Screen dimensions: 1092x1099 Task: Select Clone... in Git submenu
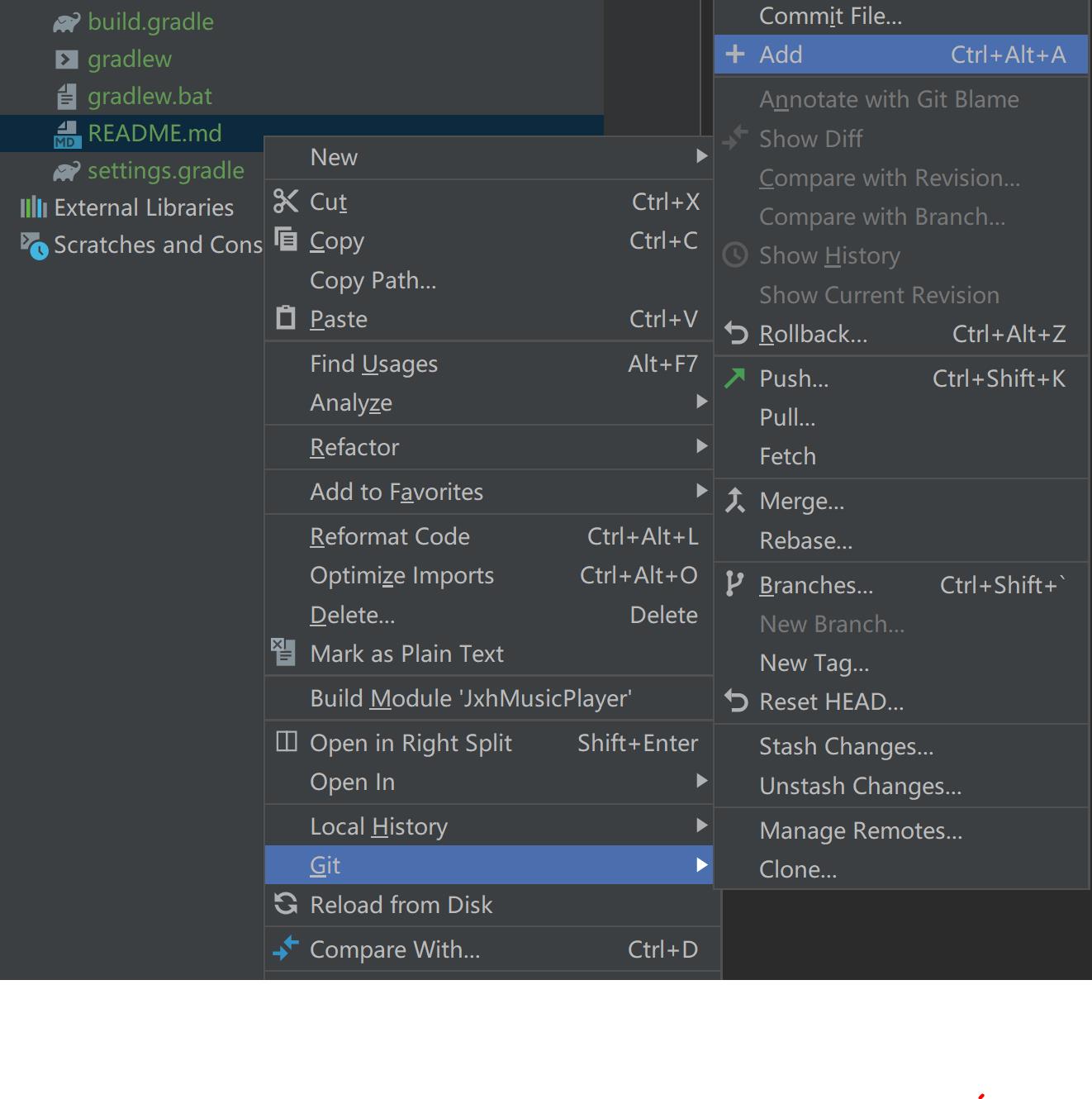point(901,869)
